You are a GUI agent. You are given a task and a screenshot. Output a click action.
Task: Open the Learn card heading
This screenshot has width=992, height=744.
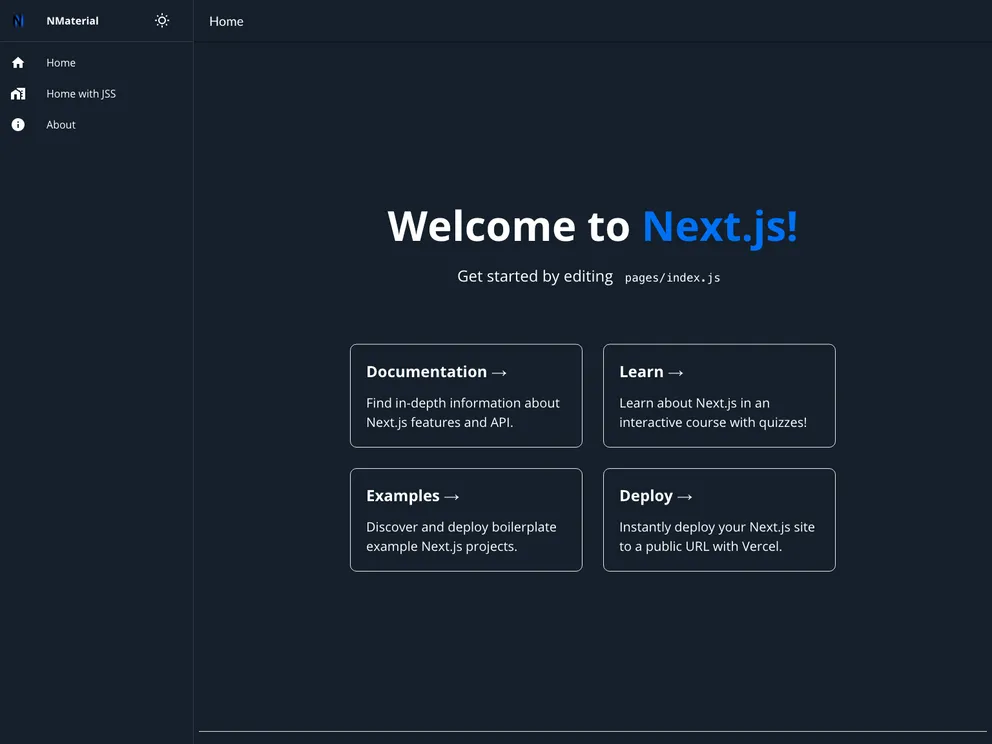641,372
